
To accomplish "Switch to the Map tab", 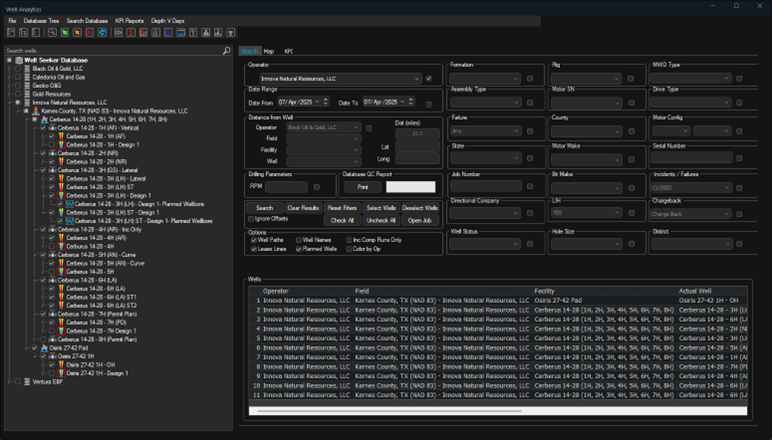I will click(x=269, y=51).
